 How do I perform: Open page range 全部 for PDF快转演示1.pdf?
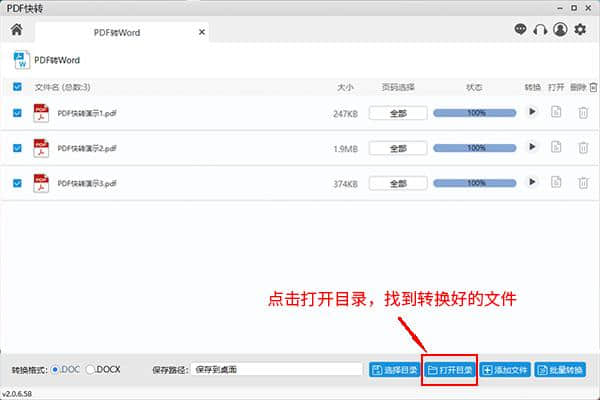click(398, 113)
